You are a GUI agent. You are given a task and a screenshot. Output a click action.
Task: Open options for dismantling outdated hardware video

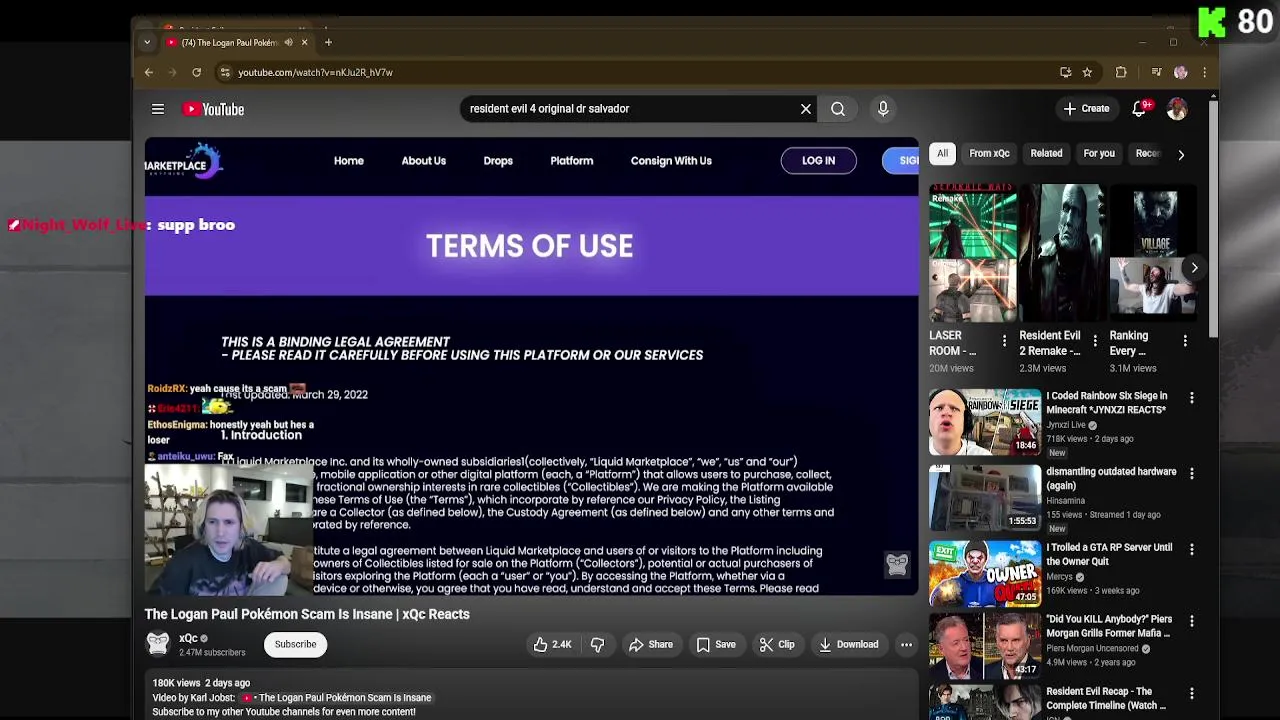point(1192,473)
